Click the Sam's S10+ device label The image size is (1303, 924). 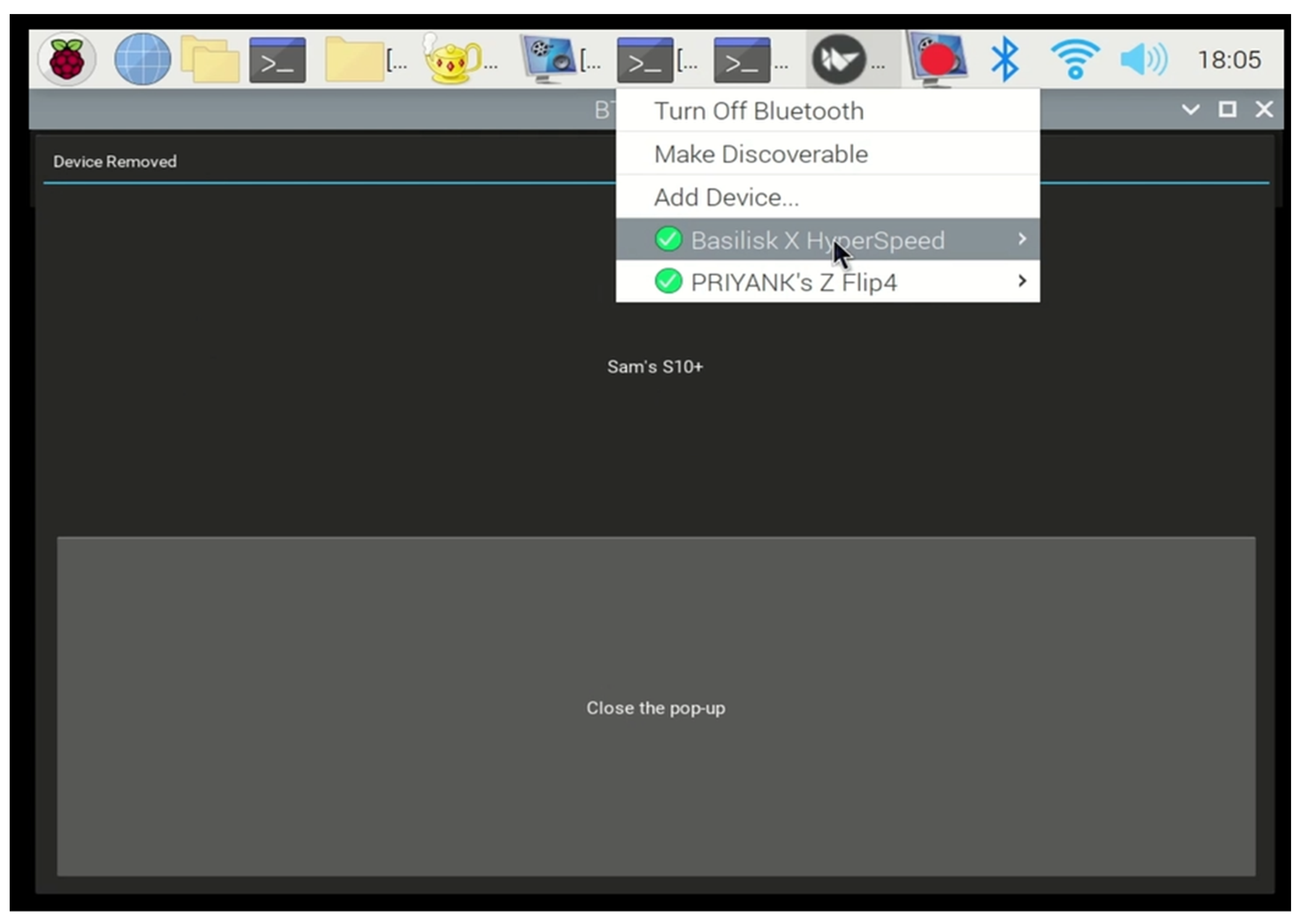click(x=655, y=367)
